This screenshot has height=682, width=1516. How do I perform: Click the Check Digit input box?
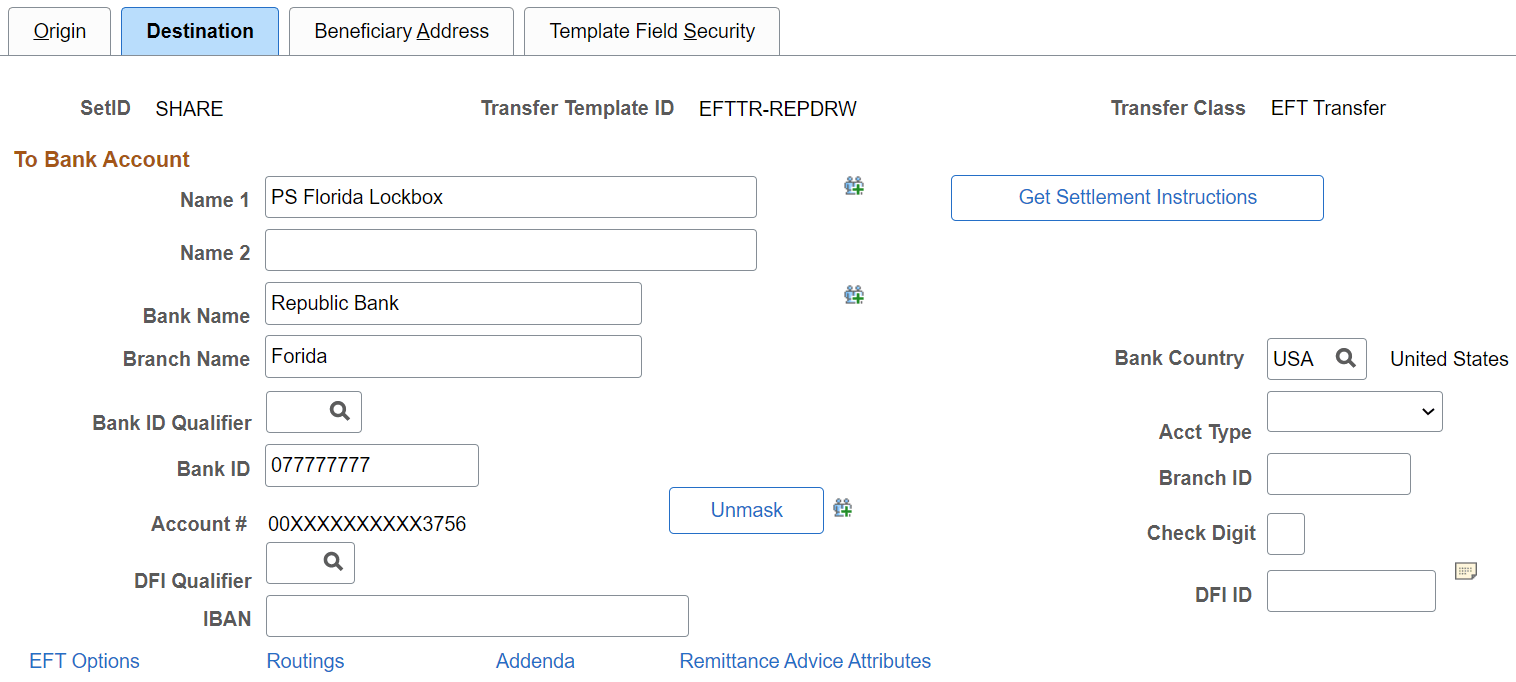1285,533
